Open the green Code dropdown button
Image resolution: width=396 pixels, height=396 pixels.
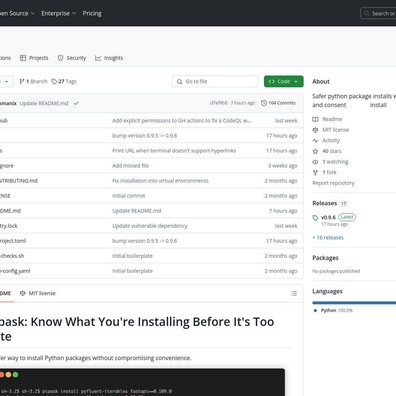(284, 81)
